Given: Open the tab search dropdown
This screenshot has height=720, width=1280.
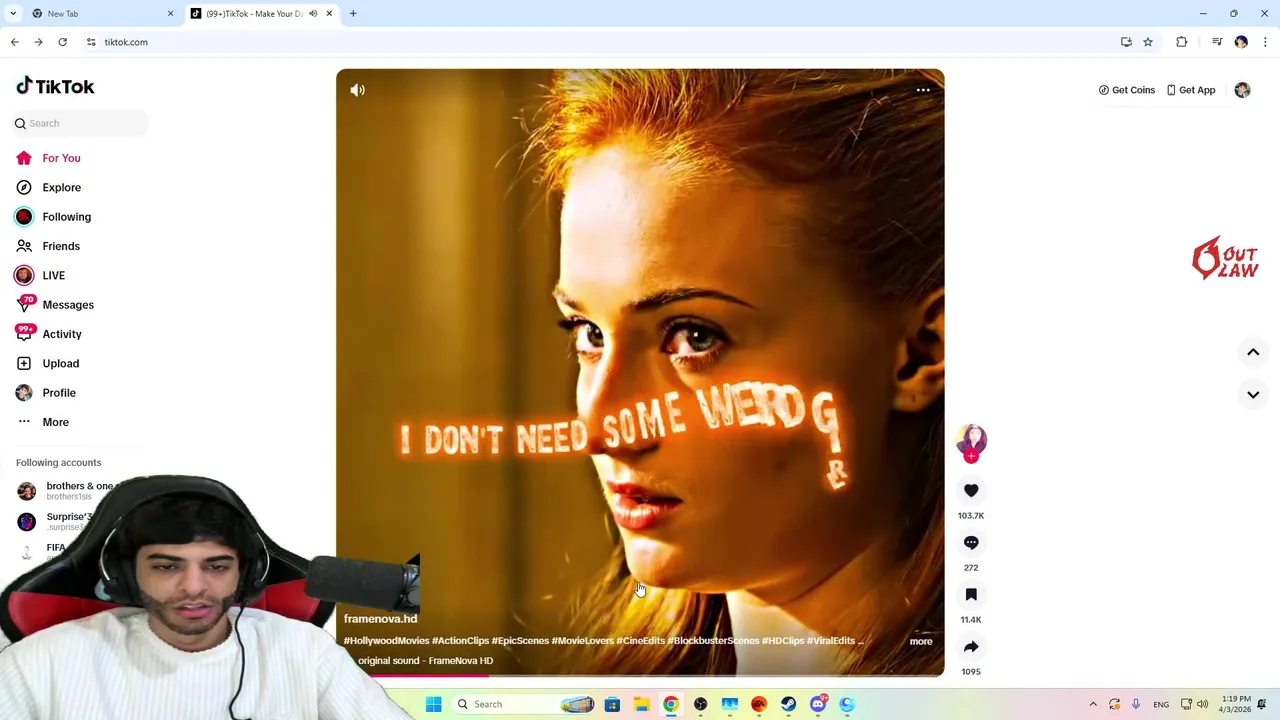Looking at the screenshot, I should click(13, 13).
